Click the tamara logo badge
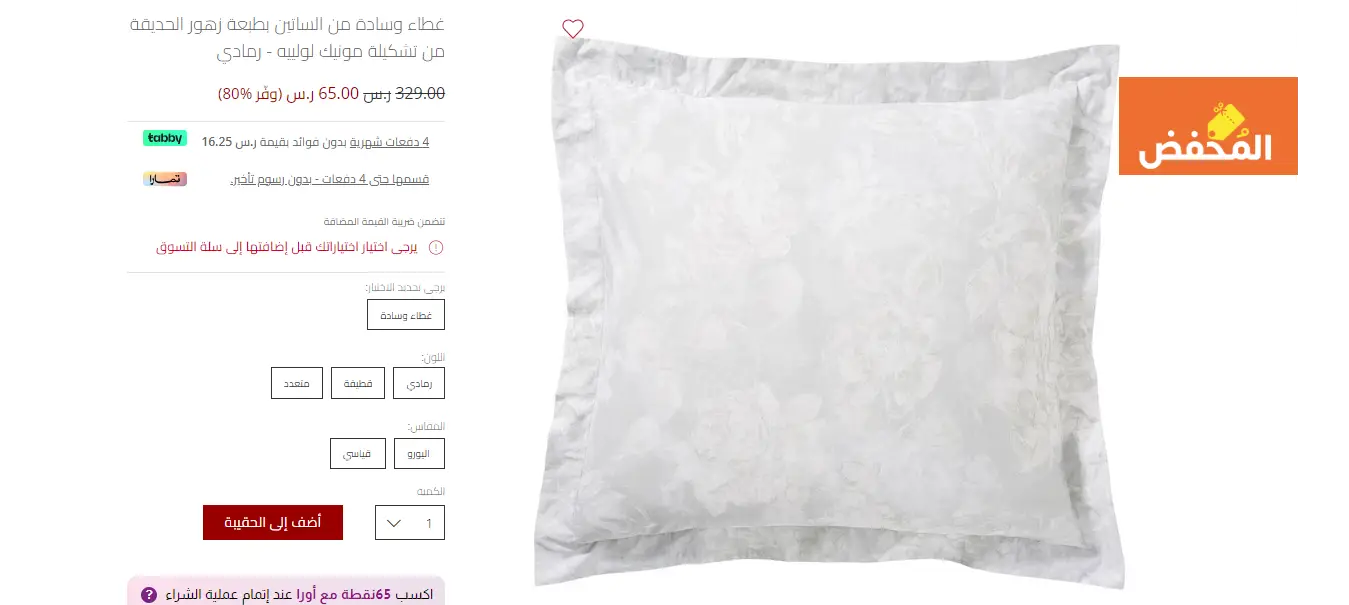The width and height of the screenshot is (1349, 605). pyautogui.click(x=165, y=179)
